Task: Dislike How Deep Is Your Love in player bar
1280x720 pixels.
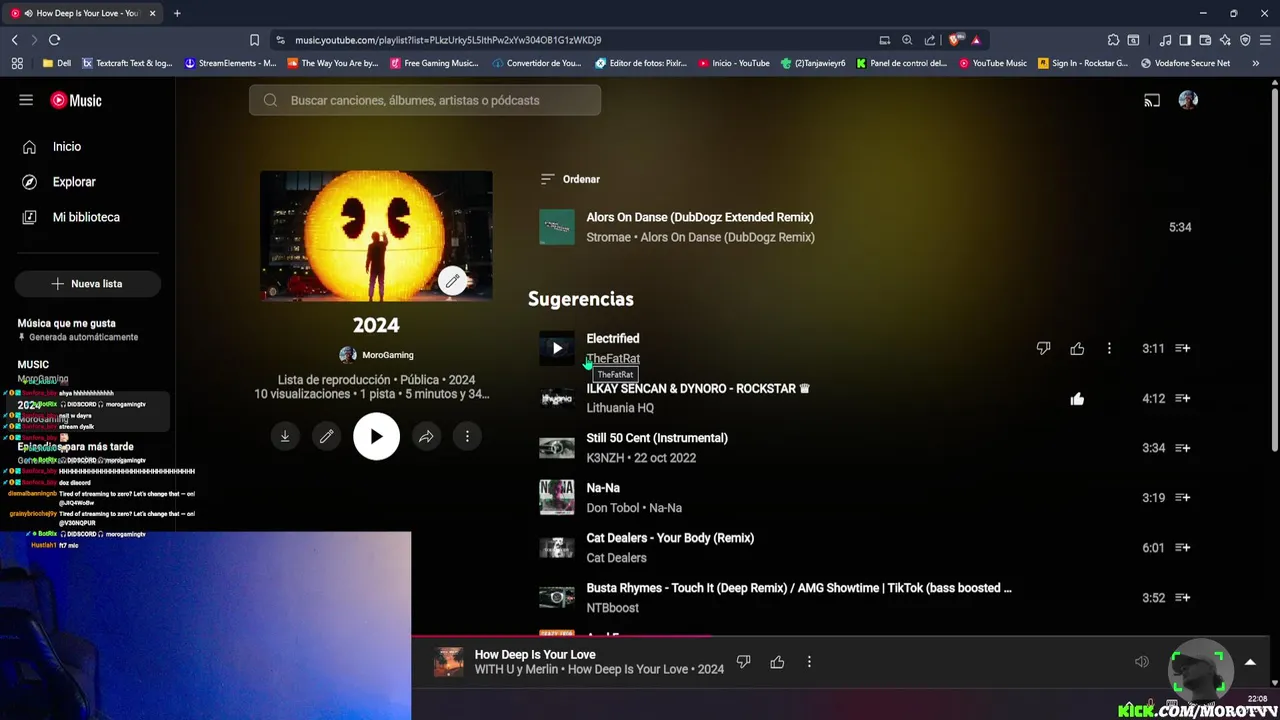Action: point(743,662)
